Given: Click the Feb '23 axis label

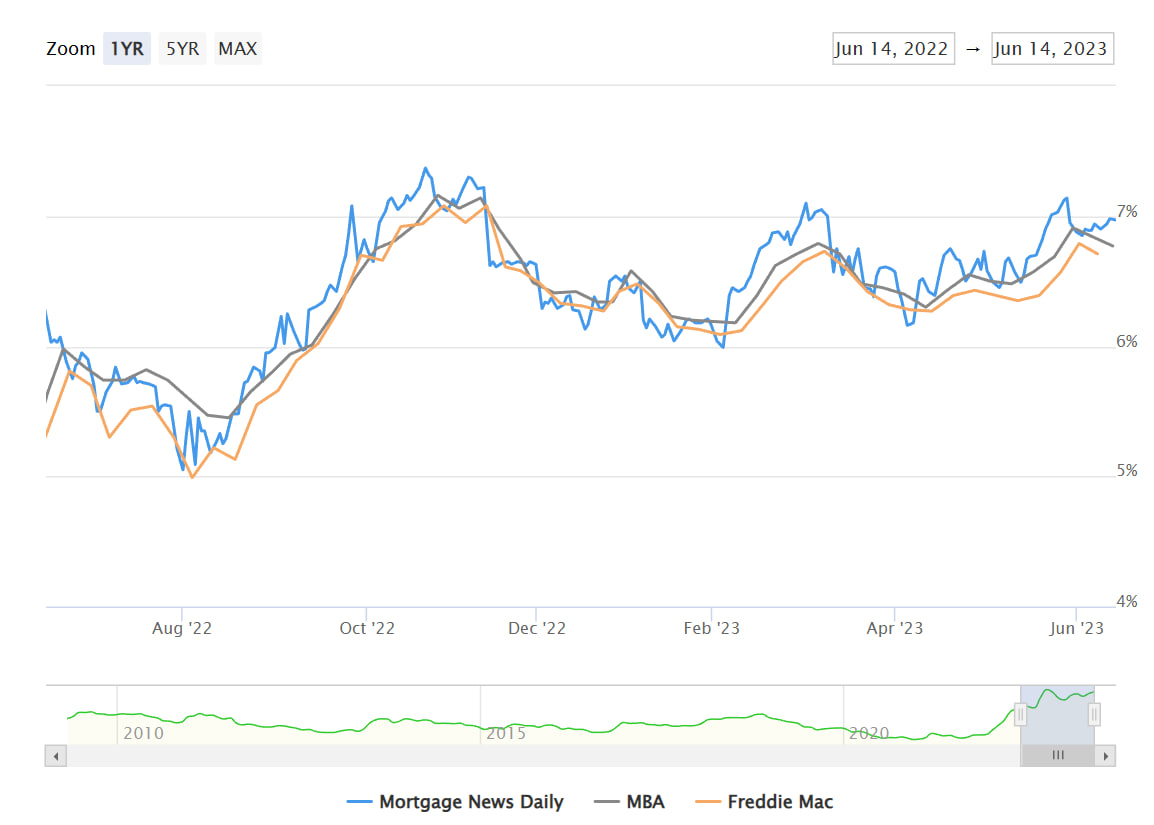Looking at the screenshot, I should (x=711, y=629).
